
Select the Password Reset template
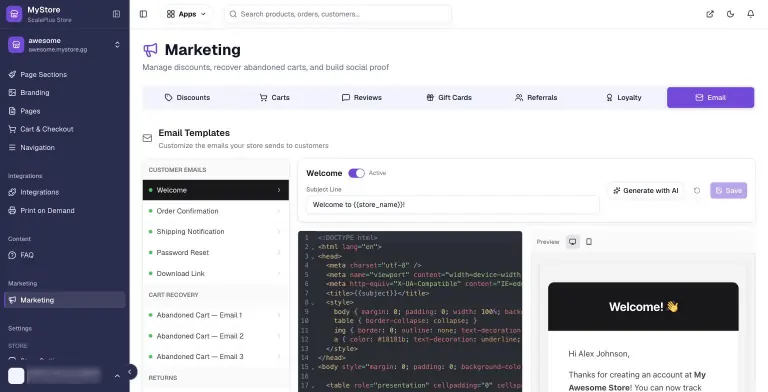click(216, 252)
